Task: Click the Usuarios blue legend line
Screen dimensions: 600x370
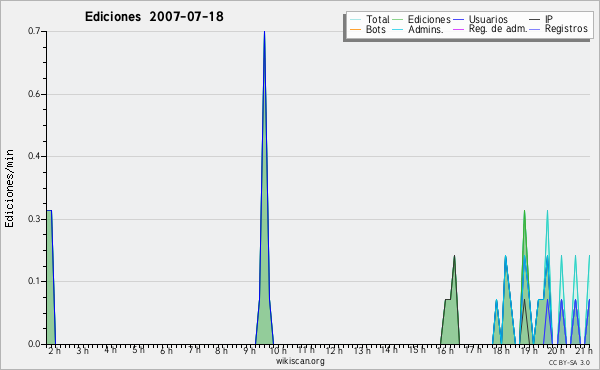Action: click(458, 20)
